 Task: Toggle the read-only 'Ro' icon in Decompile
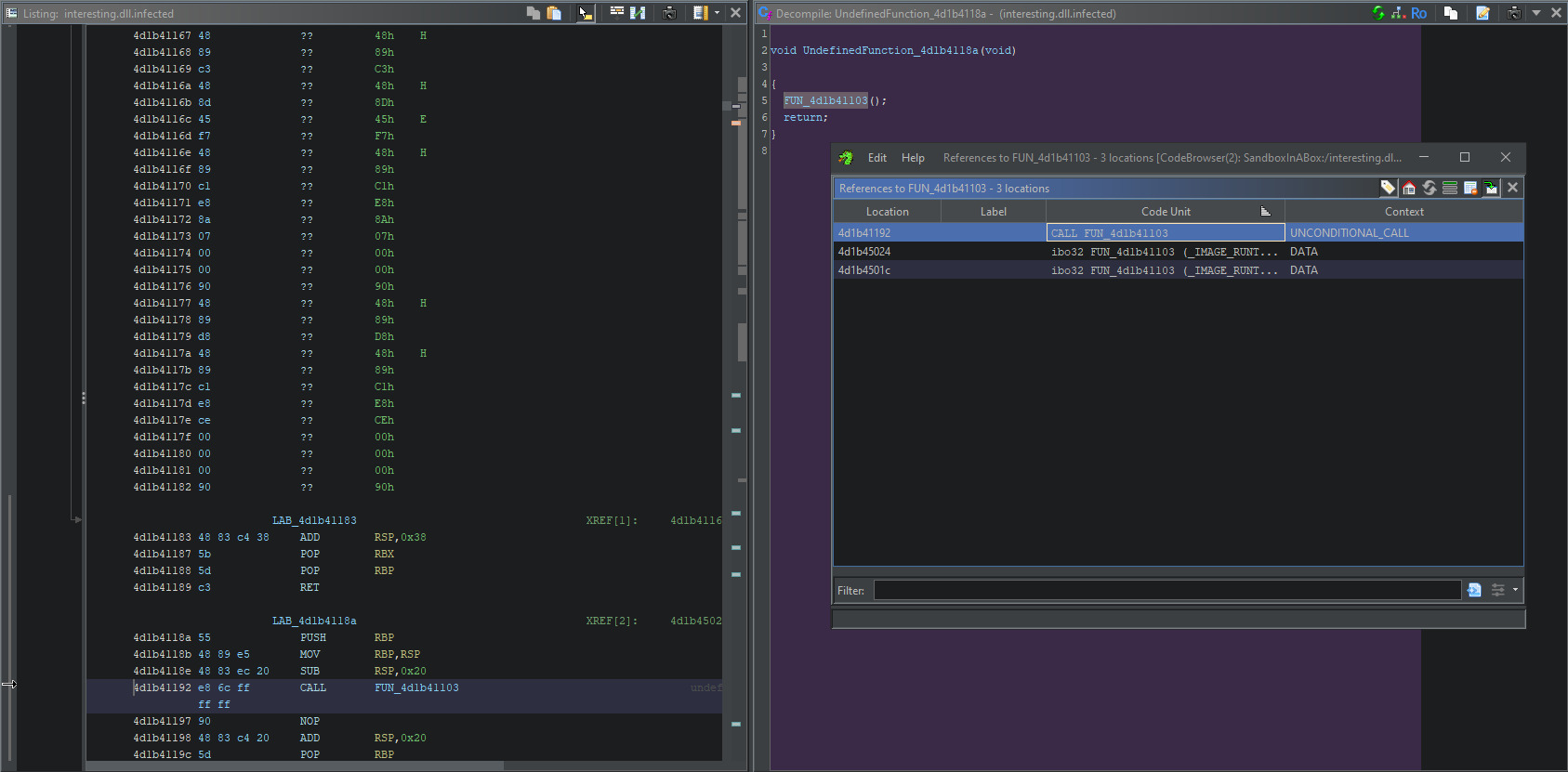tap(1418, 13)
